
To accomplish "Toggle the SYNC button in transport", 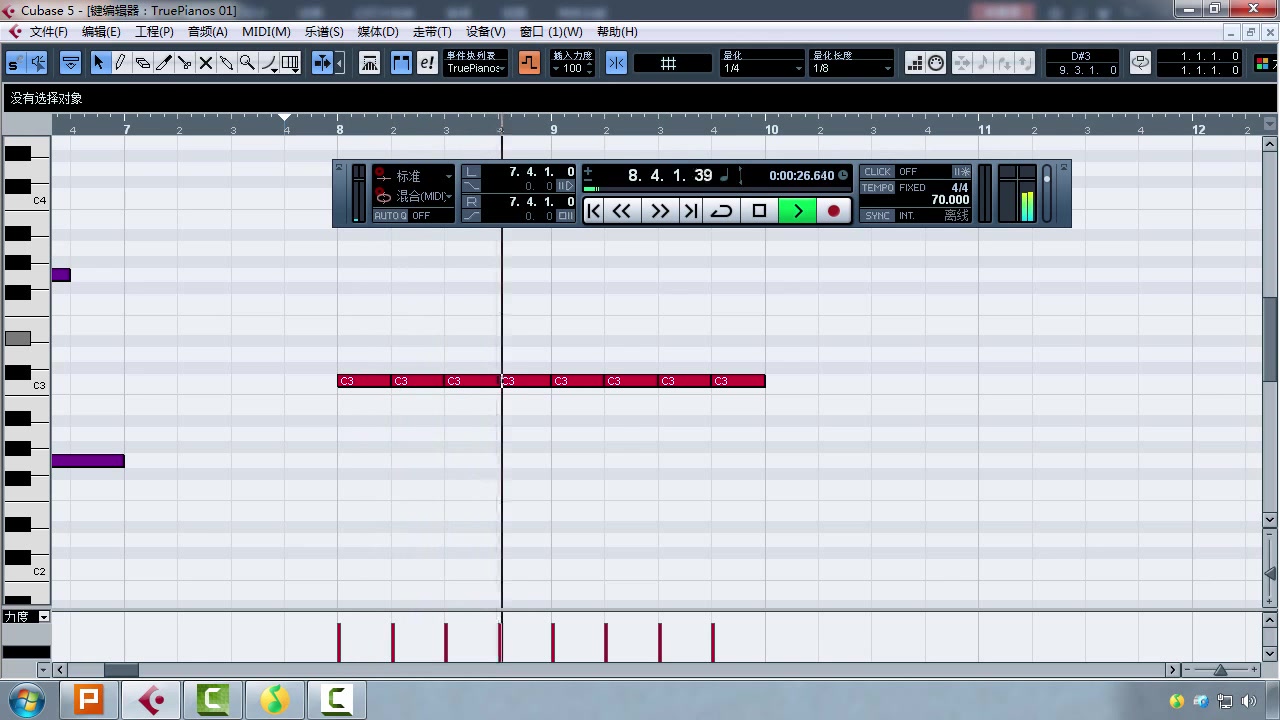I will pyautogui.click(x=878, y=216).
